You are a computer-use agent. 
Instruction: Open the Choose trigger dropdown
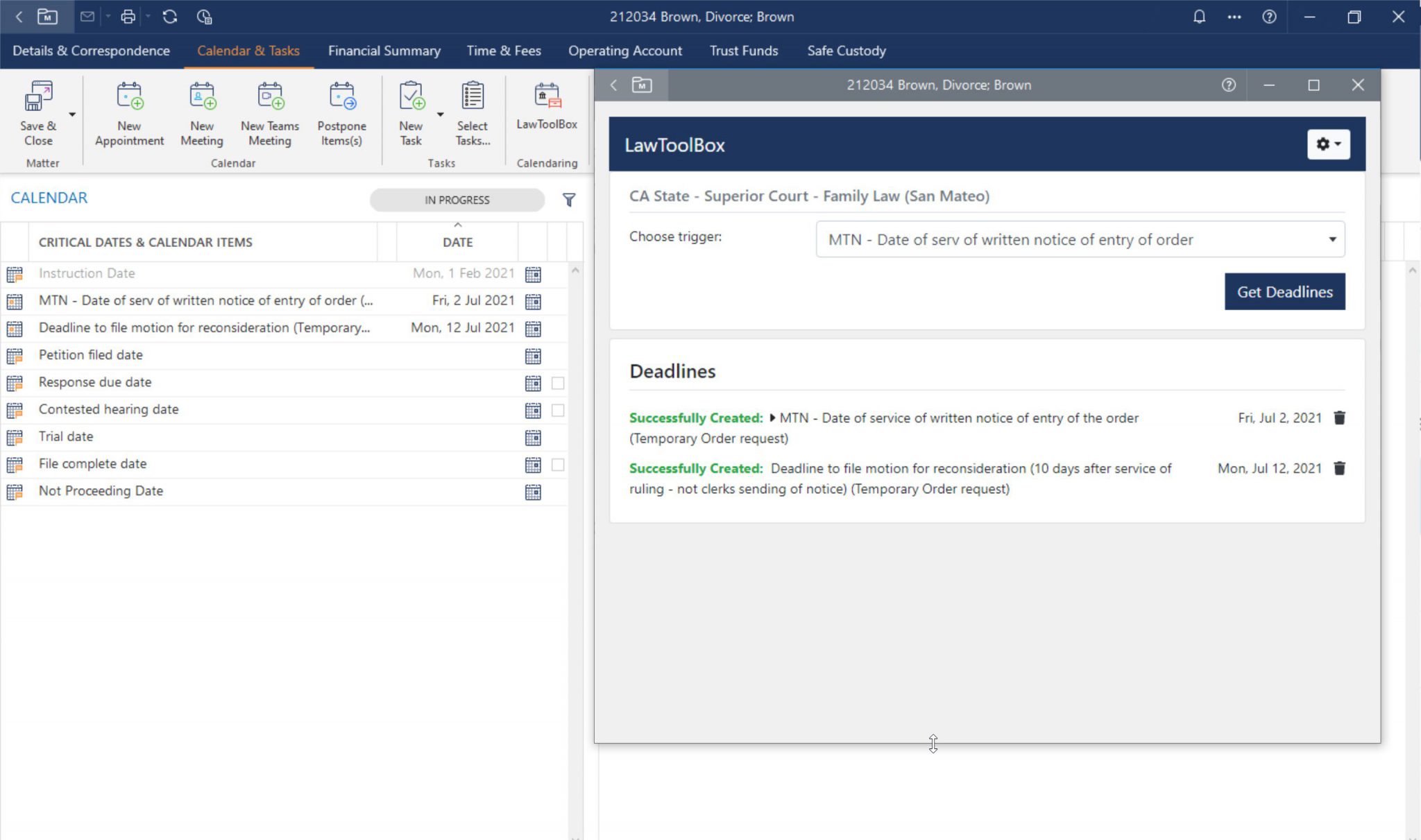click(1331, 239)
